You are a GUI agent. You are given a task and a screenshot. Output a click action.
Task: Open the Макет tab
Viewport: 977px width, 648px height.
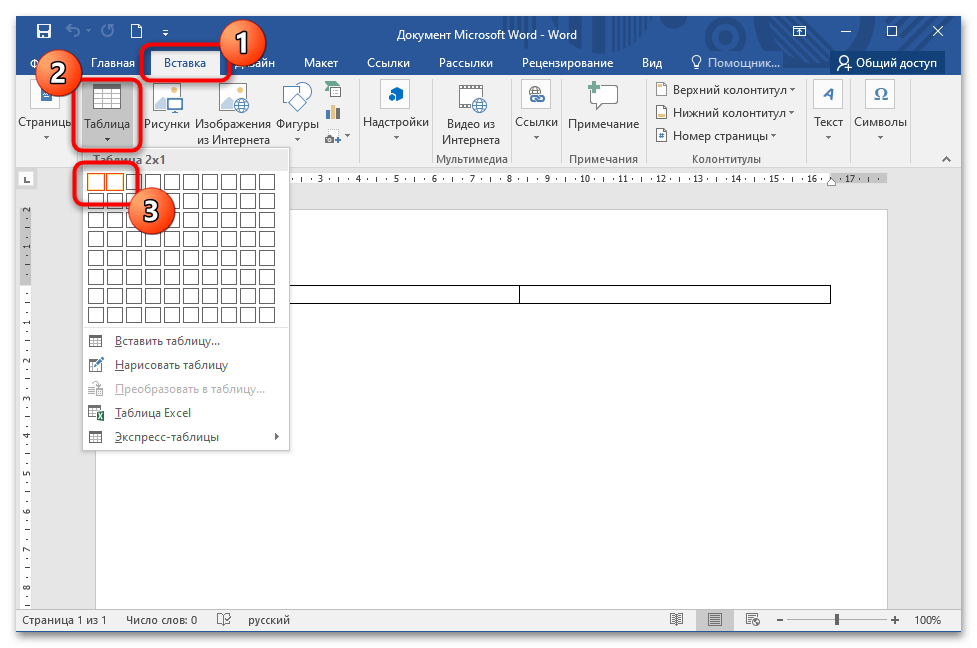(321, 63)
